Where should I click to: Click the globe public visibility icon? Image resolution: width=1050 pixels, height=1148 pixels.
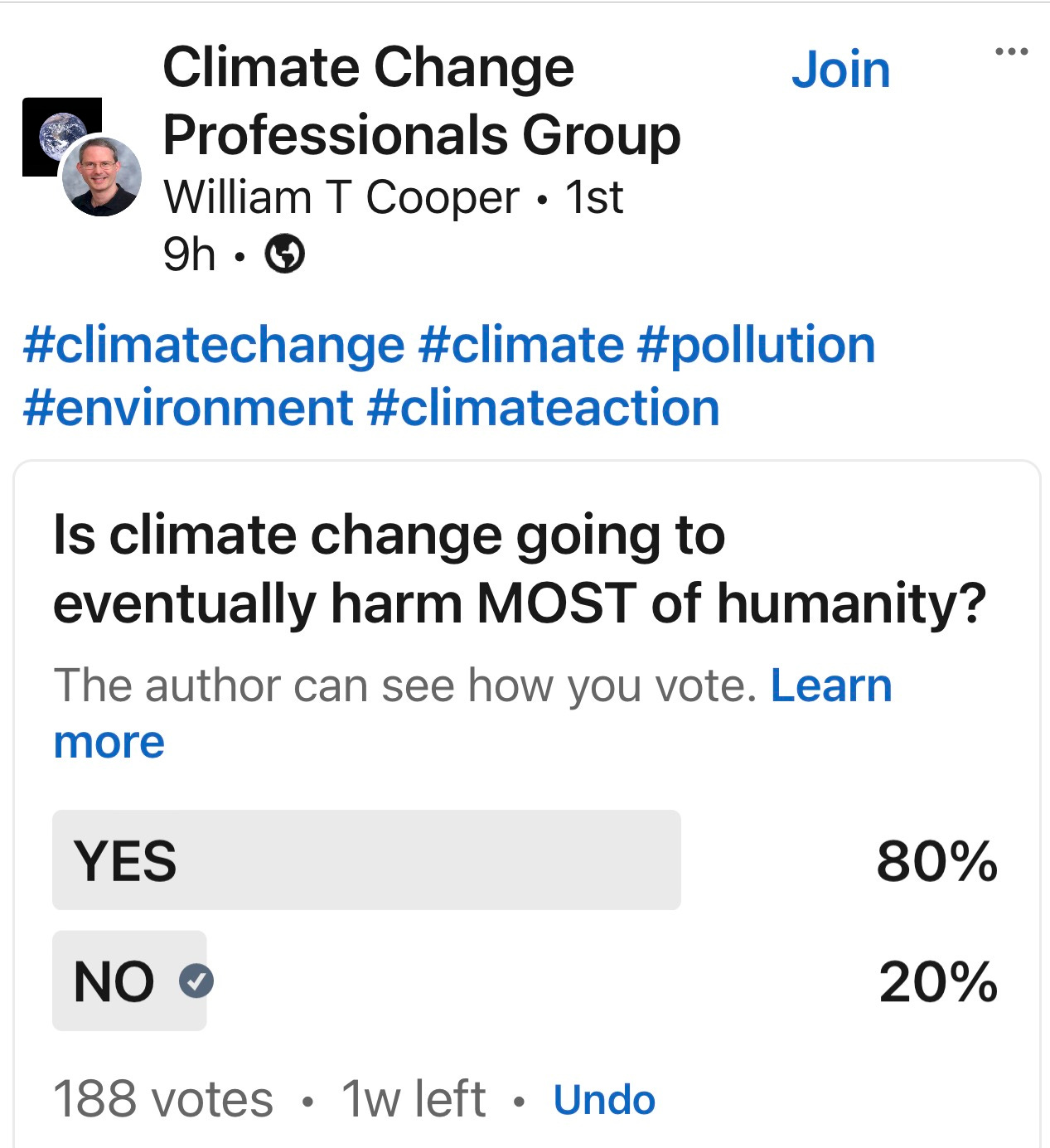click(x=284, y=254)
